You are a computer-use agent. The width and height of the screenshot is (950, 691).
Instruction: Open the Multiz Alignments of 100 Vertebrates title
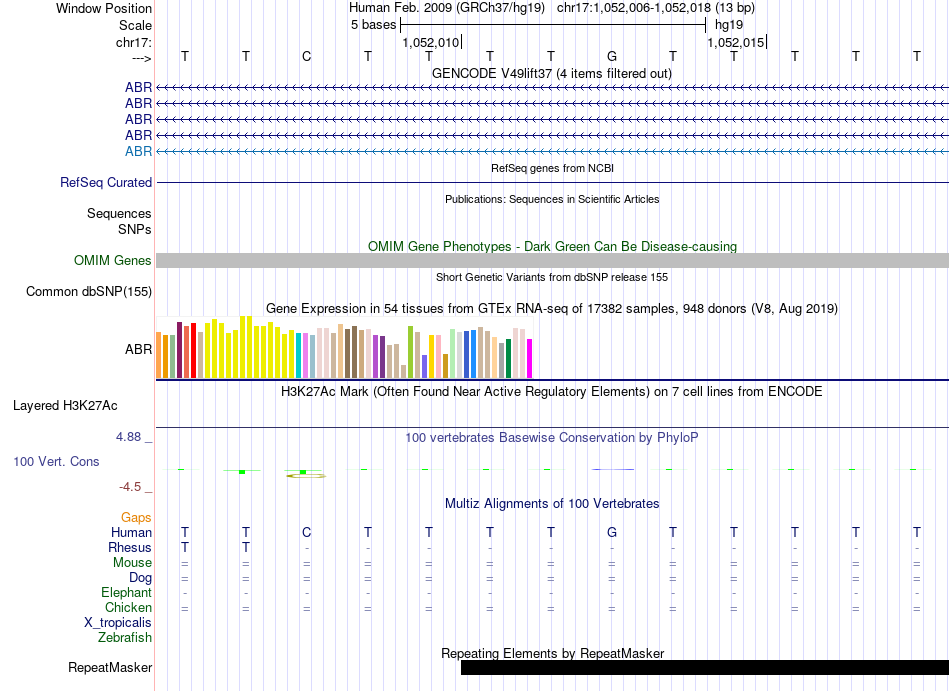552,503
